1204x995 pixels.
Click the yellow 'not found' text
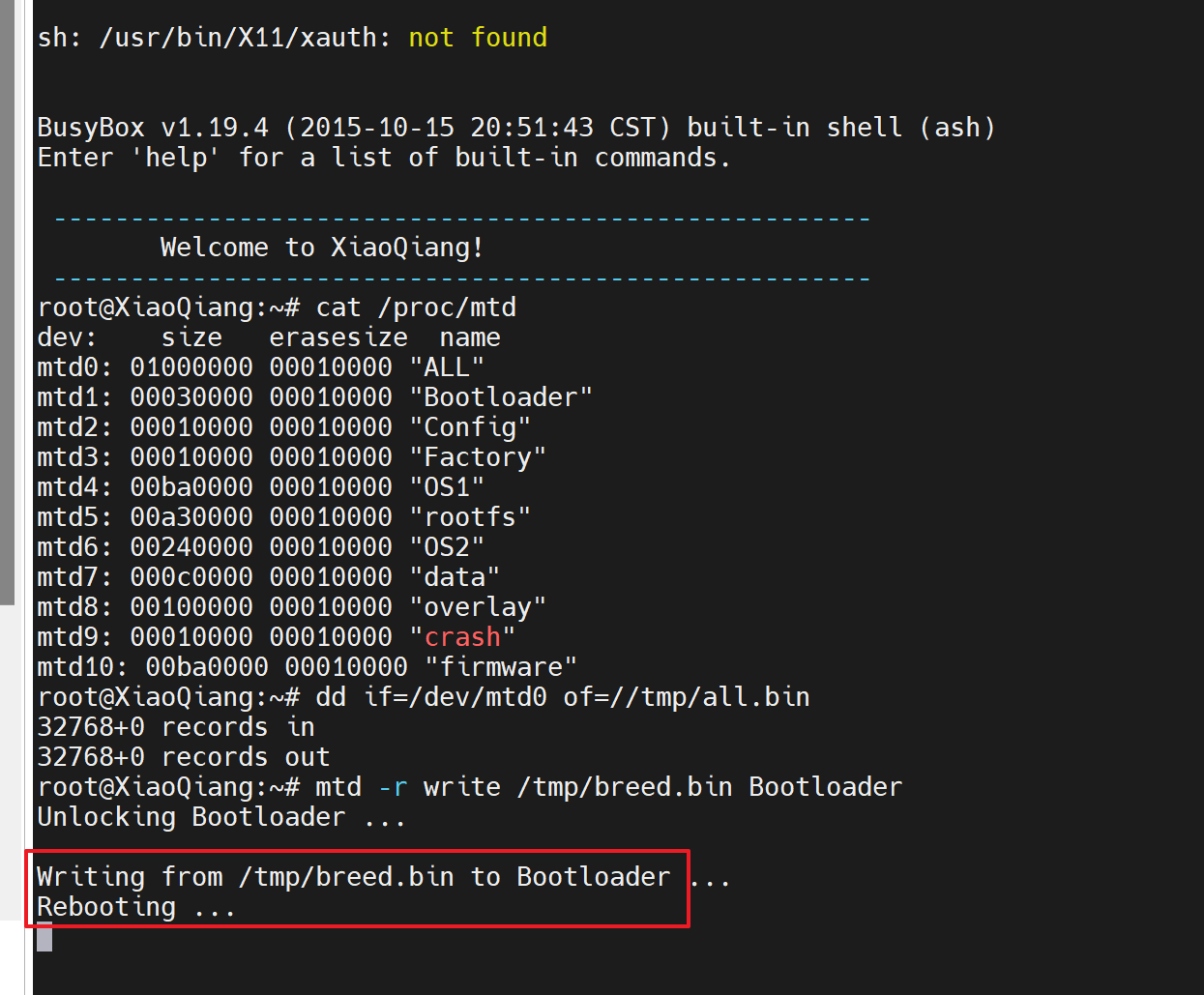(x=478, y=38)
